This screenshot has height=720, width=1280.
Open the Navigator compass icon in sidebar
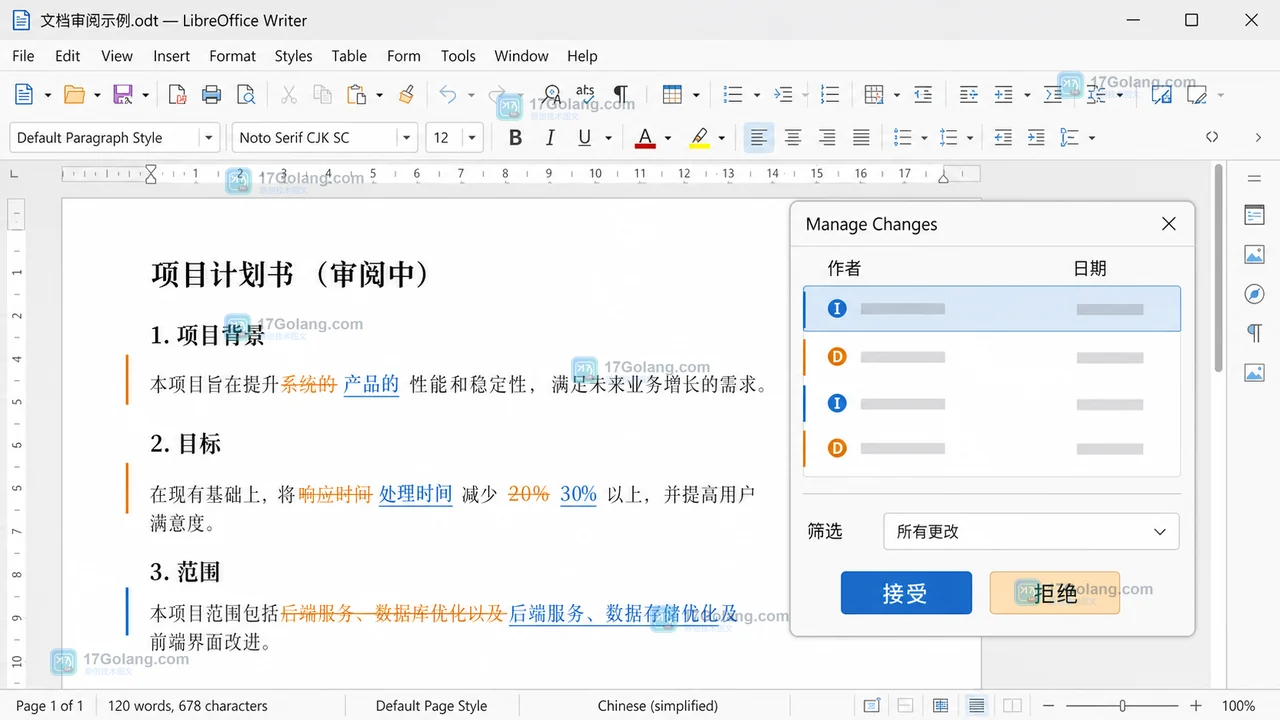point(1254,294)
